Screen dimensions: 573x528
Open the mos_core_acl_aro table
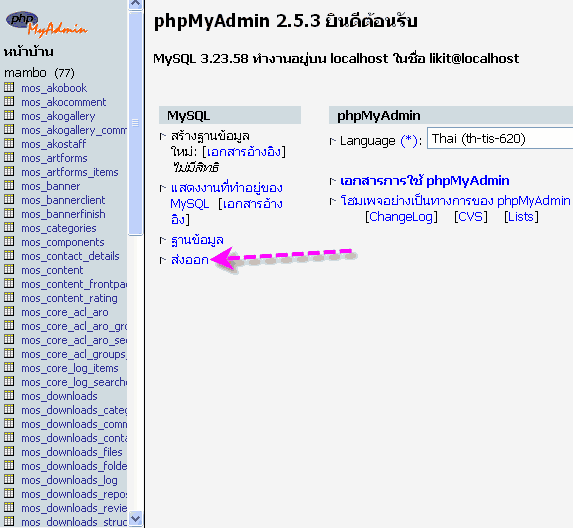tap(65, 312)
